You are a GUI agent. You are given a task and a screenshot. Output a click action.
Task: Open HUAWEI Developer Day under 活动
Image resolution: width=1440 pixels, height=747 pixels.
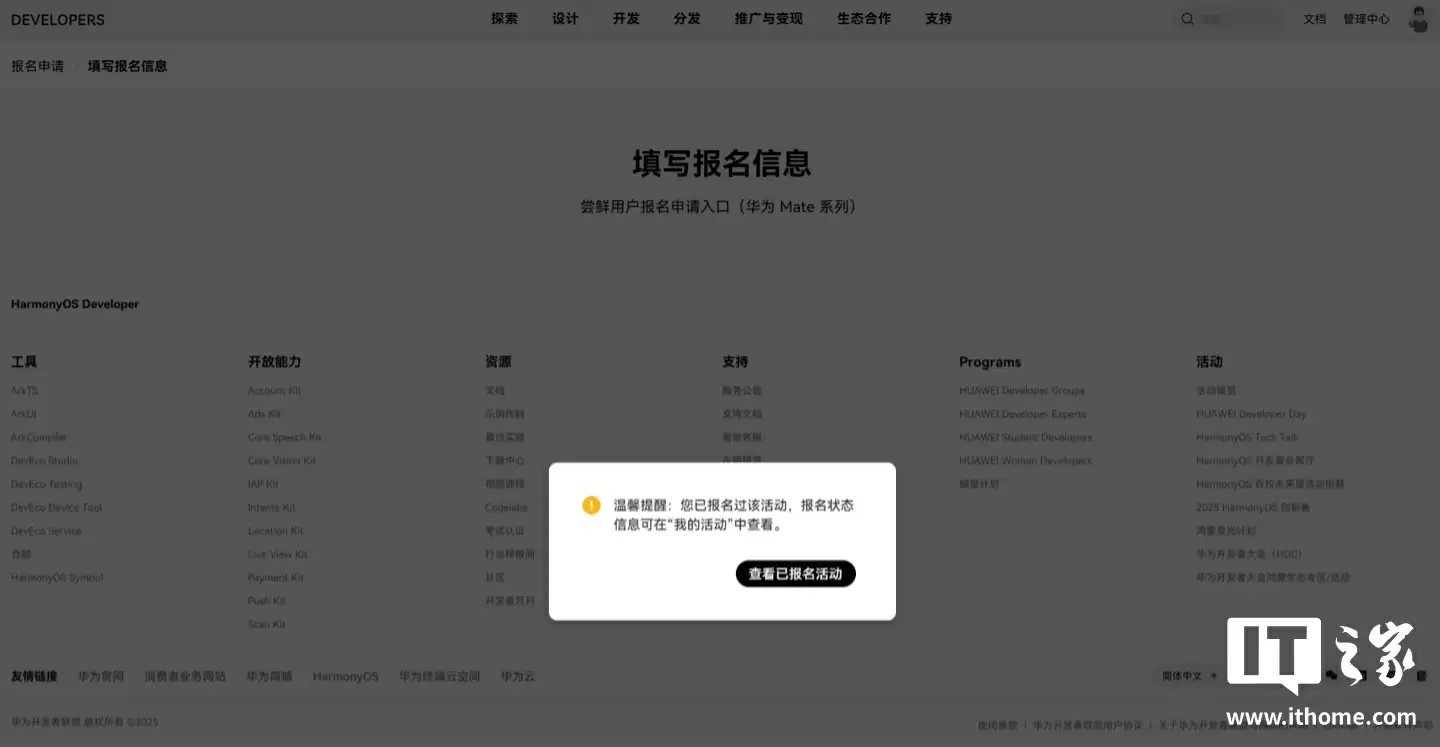tap(1251, 413)
